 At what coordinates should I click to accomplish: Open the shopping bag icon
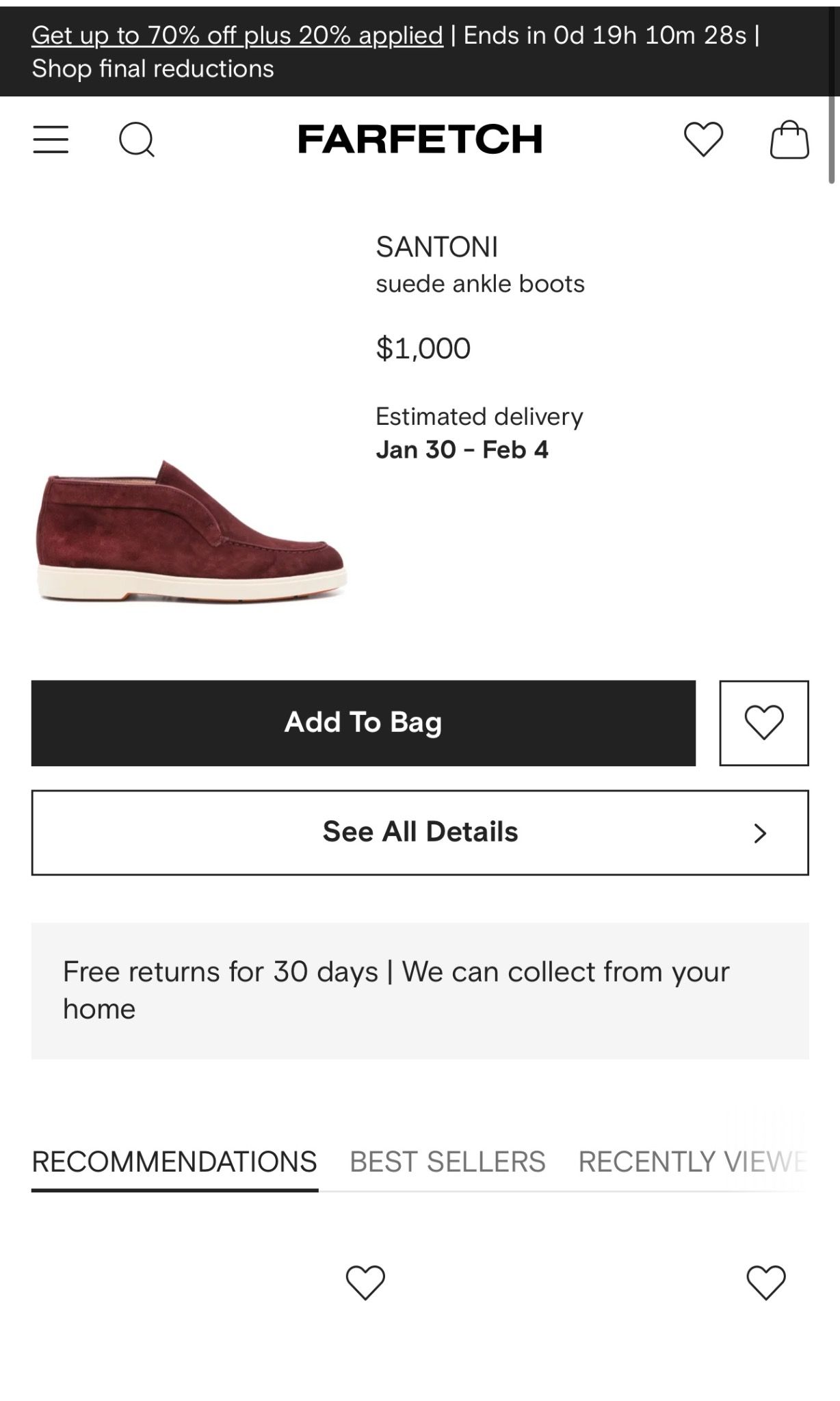[x=789, y=140]
